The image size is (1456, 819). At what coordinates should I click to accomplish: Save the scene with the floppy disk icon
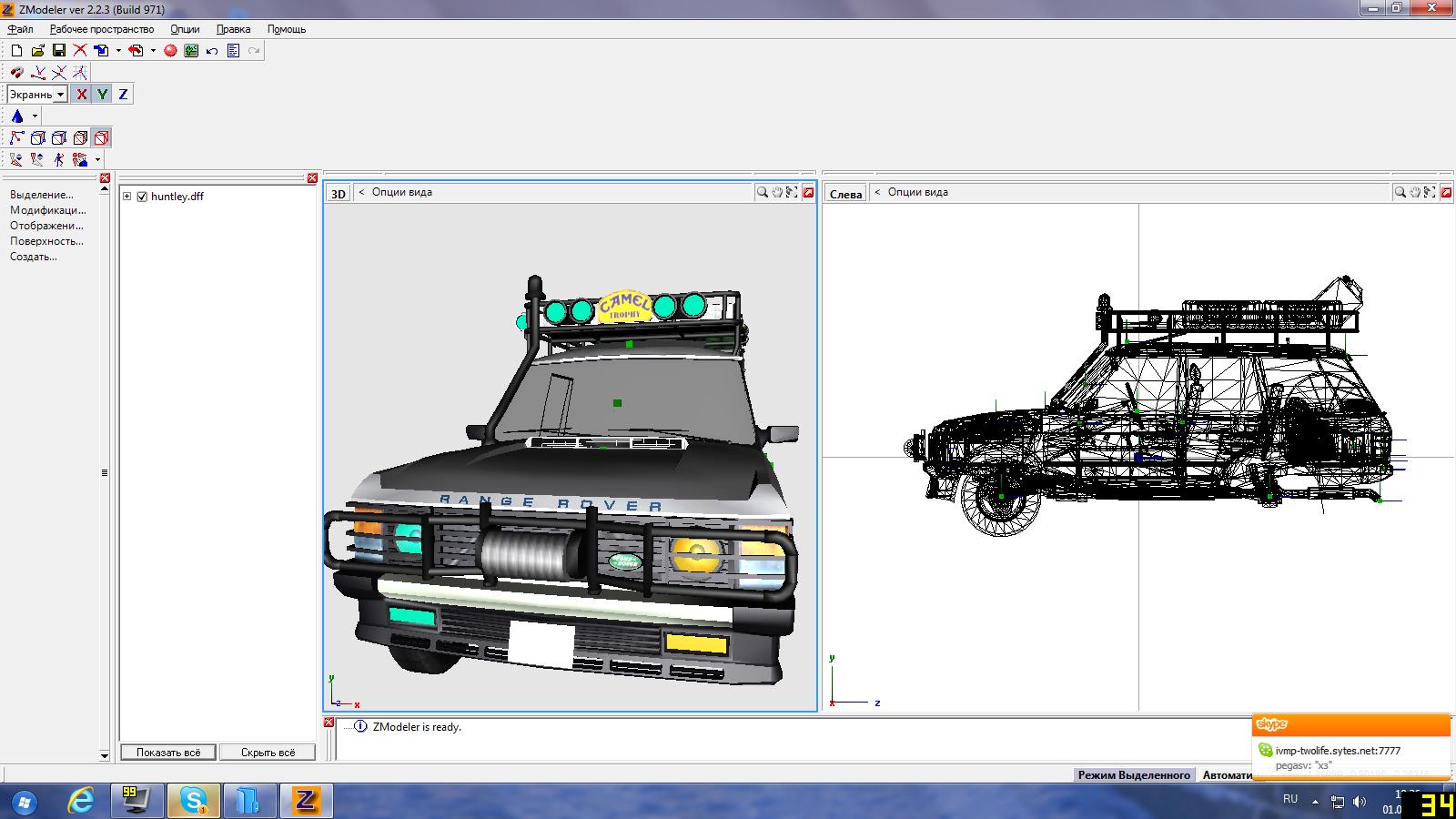pos(58,51)
